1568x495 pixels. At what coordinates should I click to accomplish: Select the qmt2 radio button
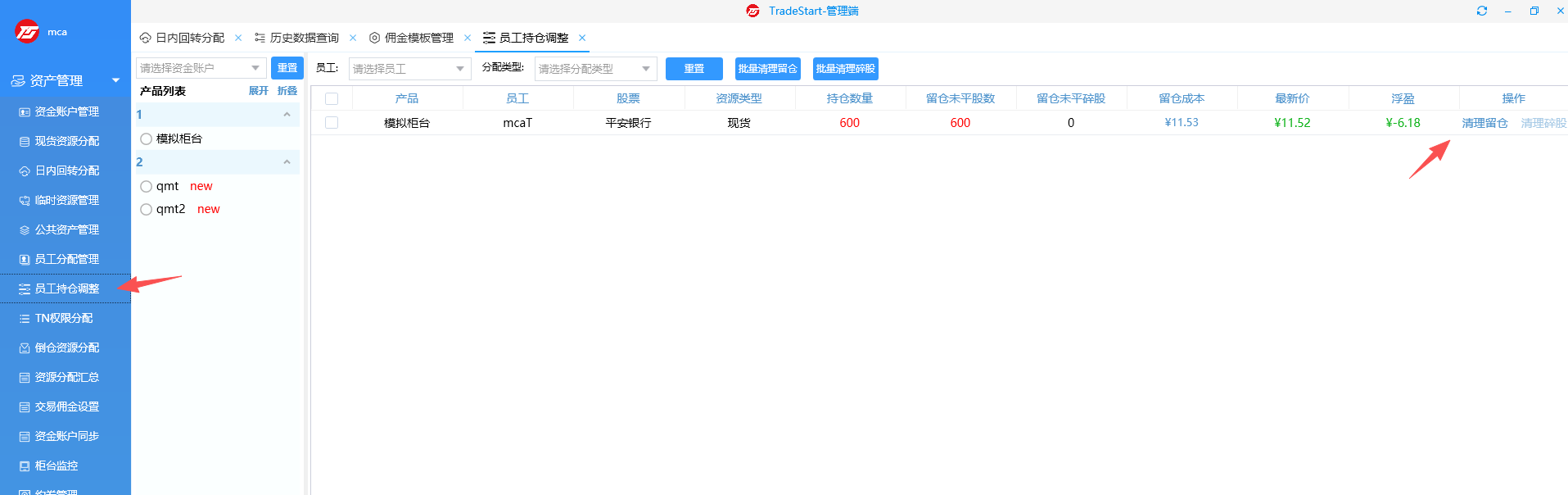point(146,210)
